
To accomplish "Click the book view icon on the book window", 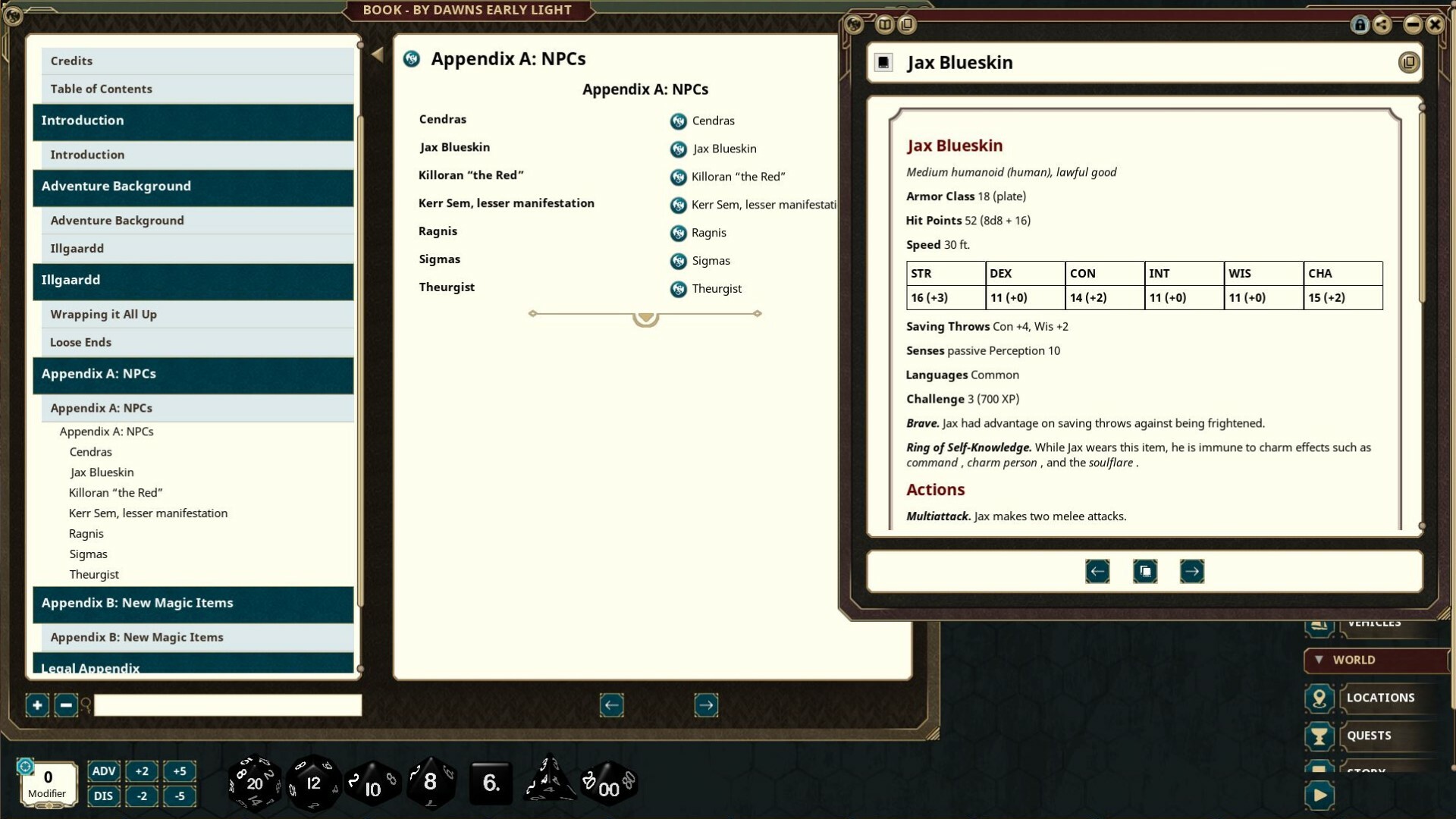I will click(x=883, y=24).
